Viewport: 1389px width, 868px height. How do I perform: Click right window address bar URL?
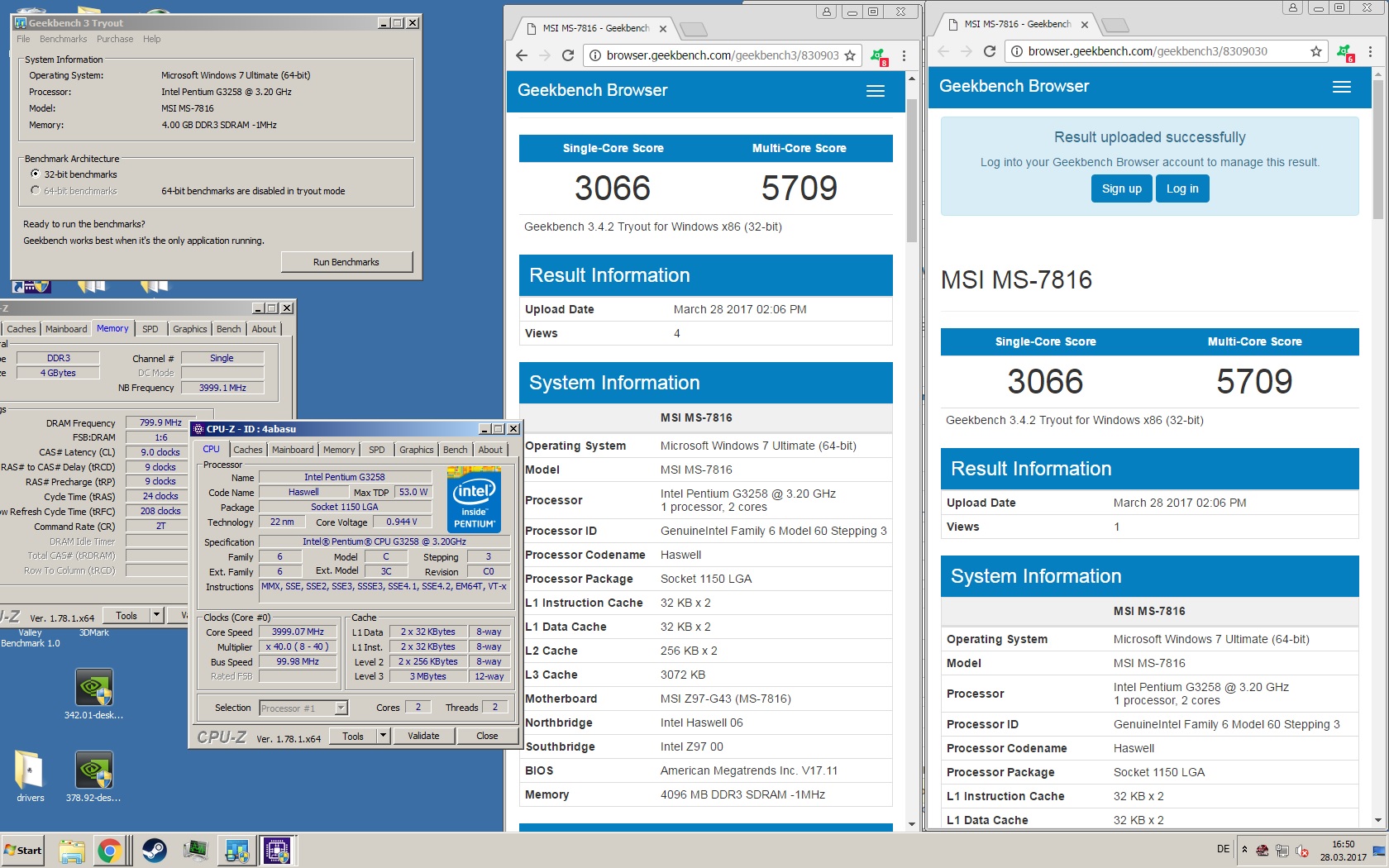pos(1148,51)
